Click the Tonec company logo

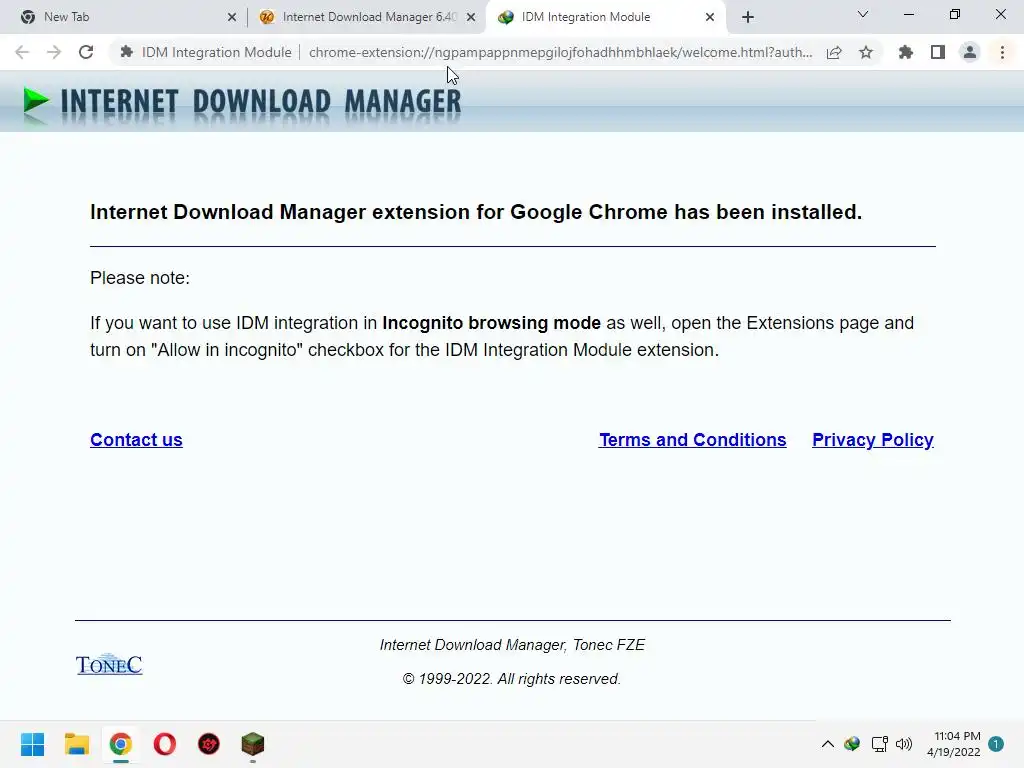(x=109, y=664)
